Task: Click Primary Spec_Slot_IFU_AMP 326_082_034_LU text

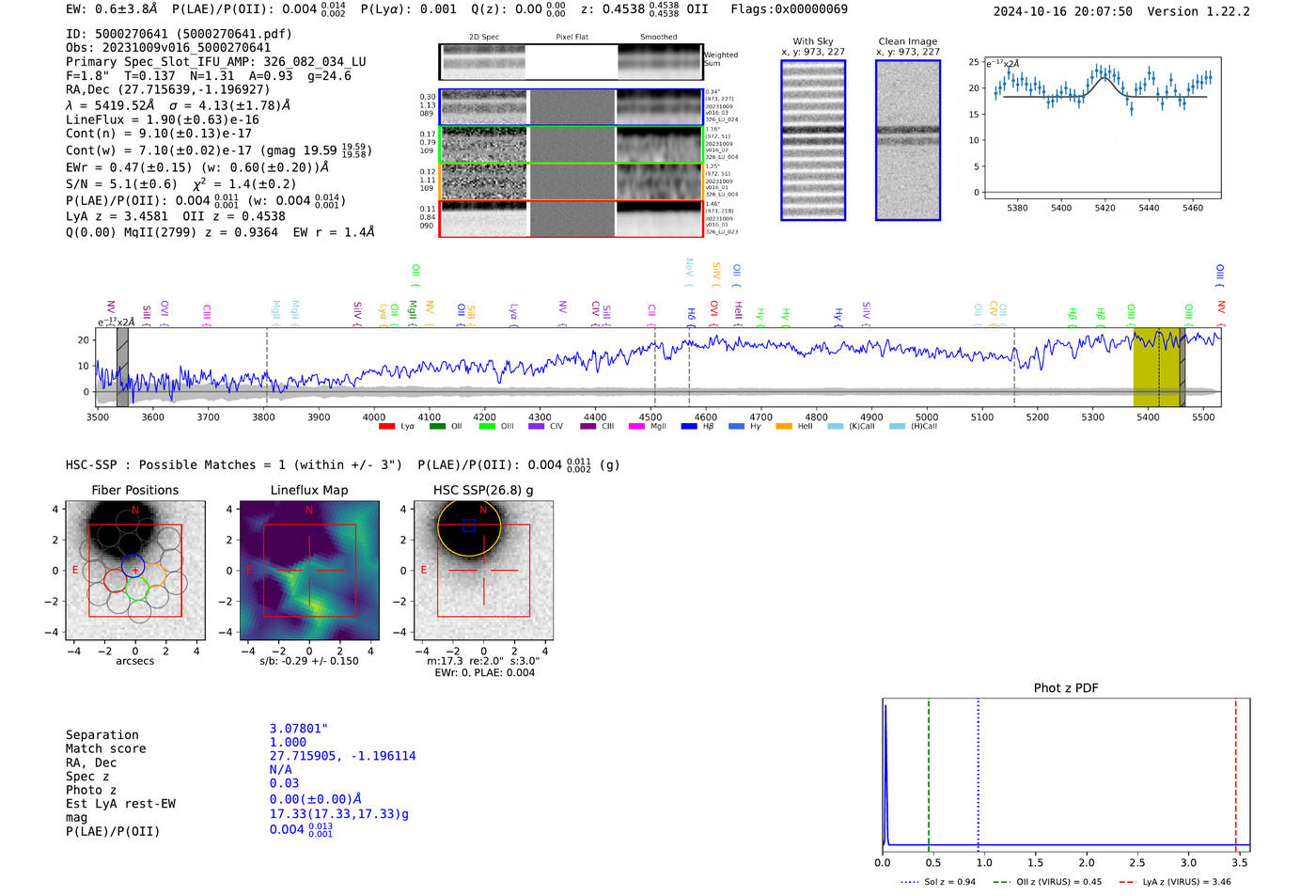Action: [x=216, y=62]
